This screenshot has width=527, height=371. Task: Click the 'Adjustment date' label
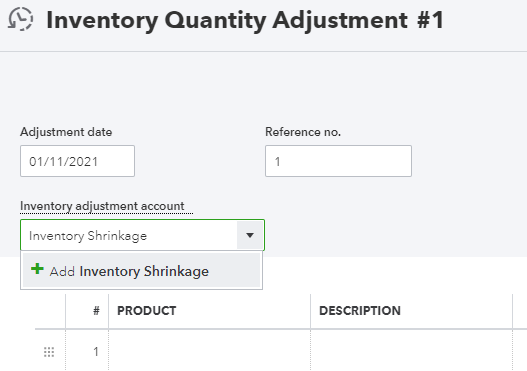pyautogui.click(x=66, y=132)
